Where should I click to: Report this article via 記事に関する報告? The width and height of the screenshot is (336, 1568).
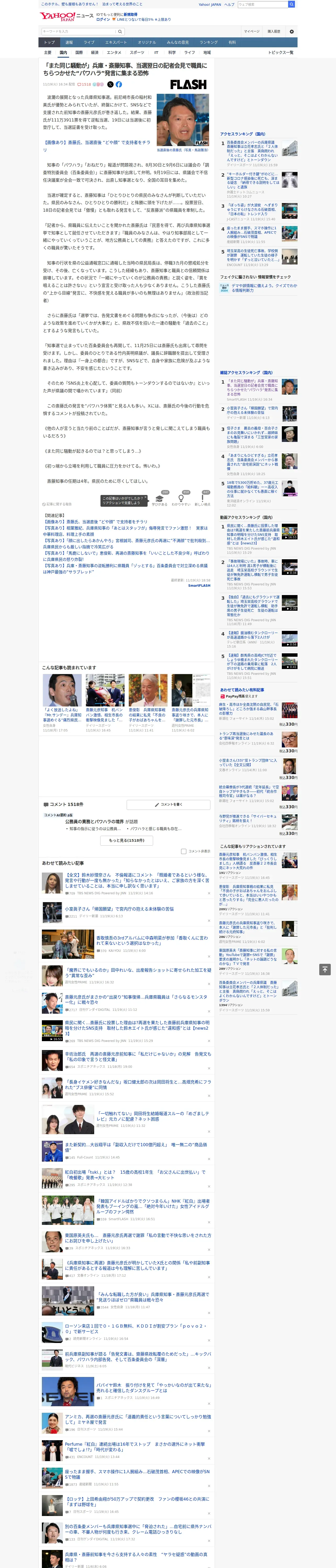[x=57, y=504]
